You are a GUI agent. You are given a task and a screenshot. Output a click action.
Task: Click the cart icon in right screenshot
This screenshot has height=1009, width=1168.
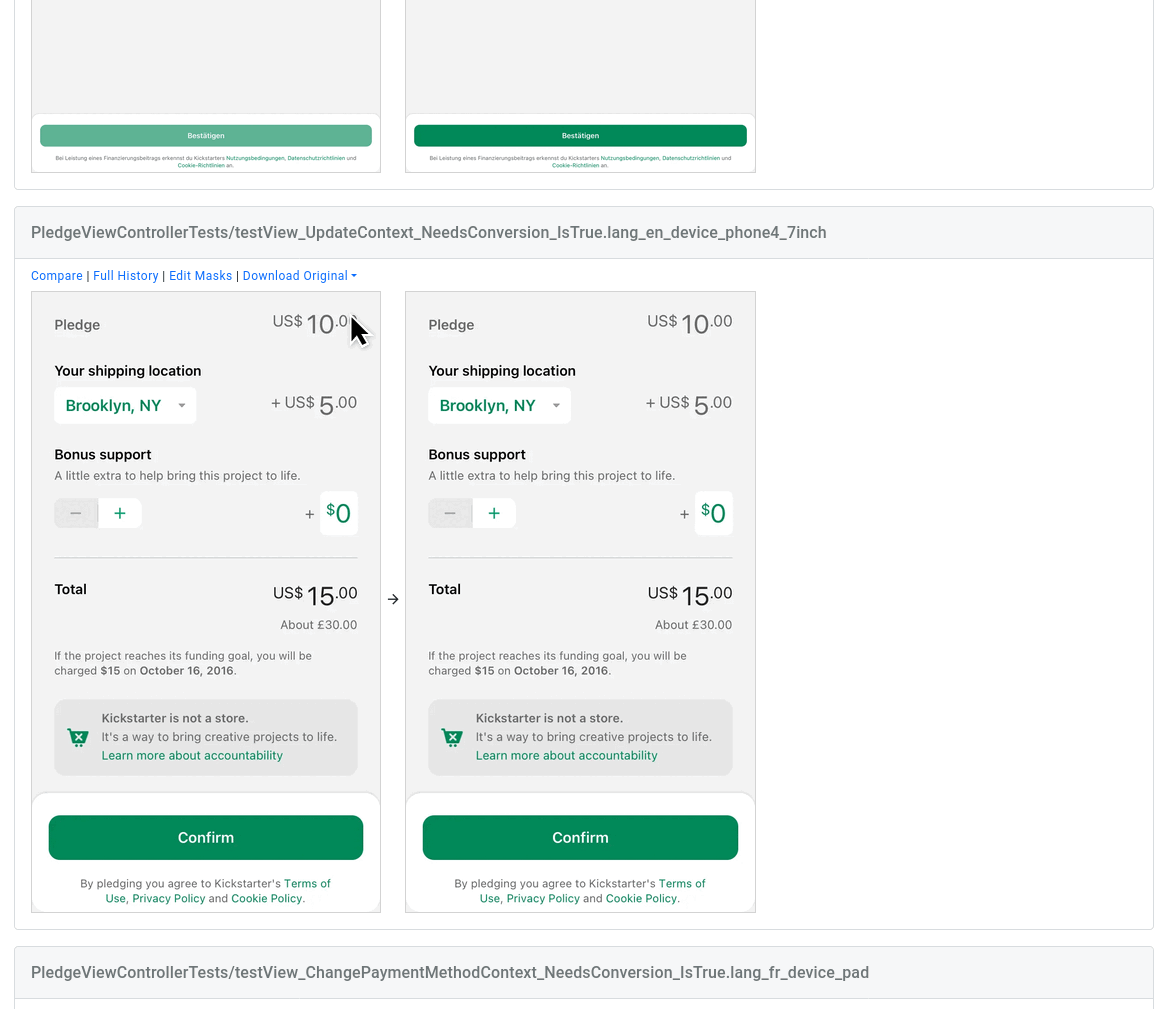tap(452, 738)
